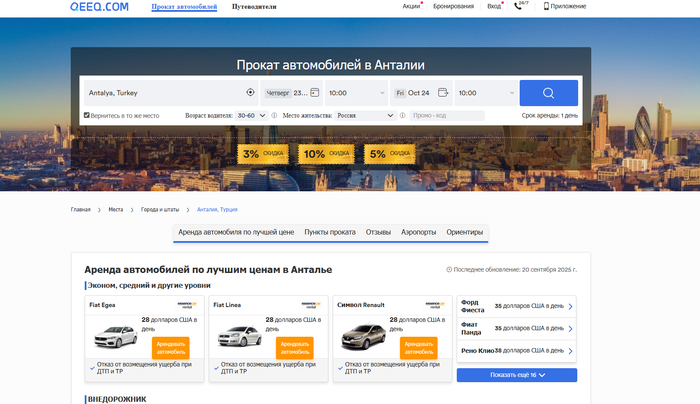Expand the list with Показать ещё 16
Screen dimensions: 700x404
click(516, 375)
